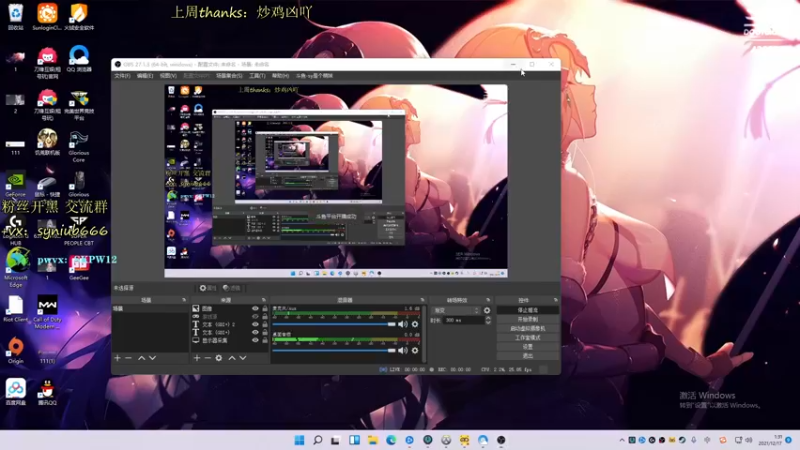Screen dimensions: 800x450
Task: Move source up with the Sources panel up arrow
Action: (x=232, y=358)
